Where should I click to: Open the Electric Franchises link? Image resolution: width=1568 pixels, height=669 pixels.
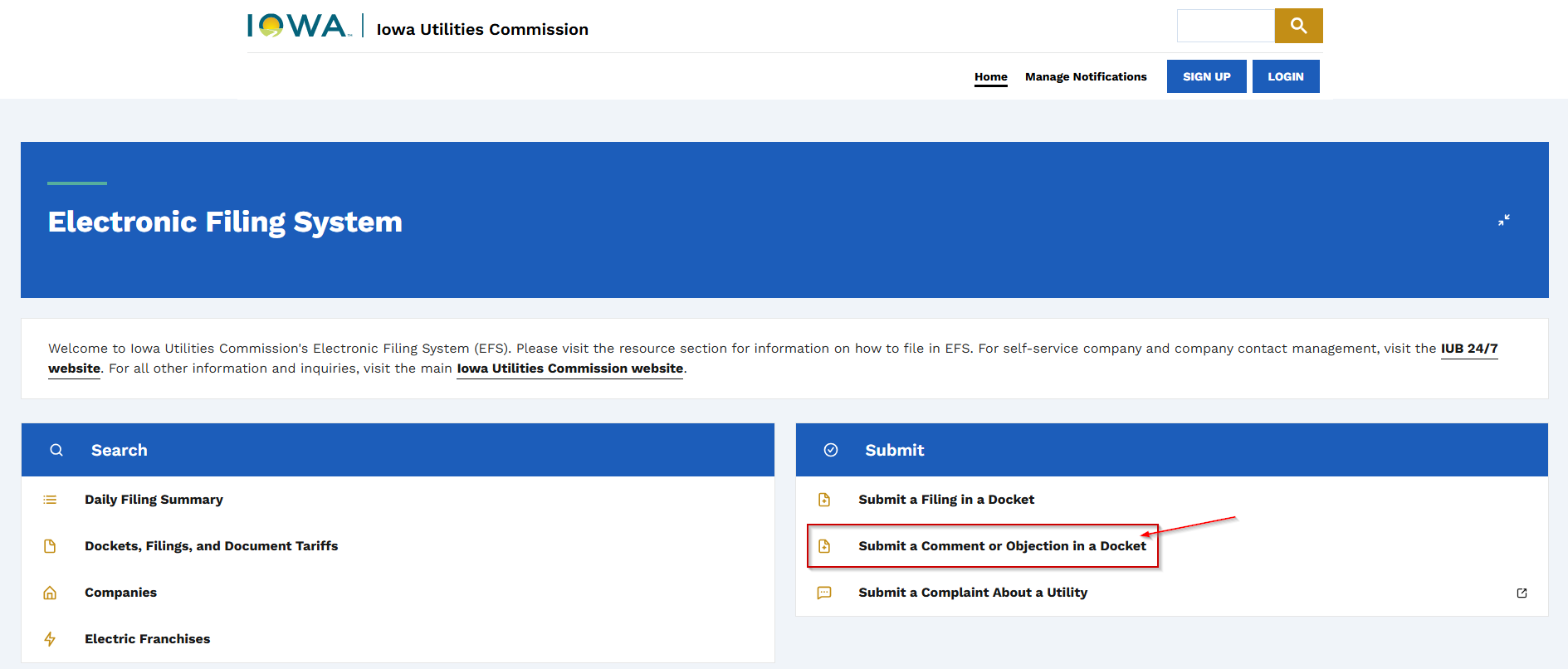click(148, 639)
